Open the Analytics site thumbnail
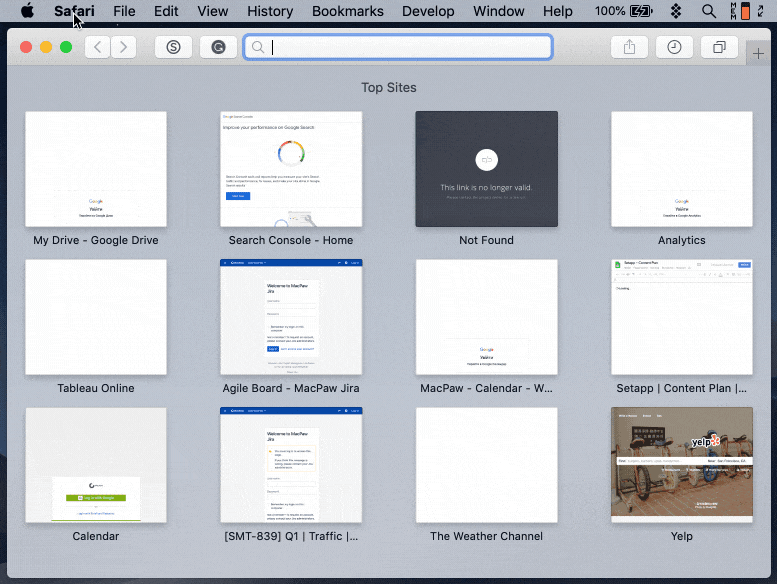The image size is (777, 584). coord(681,169)
